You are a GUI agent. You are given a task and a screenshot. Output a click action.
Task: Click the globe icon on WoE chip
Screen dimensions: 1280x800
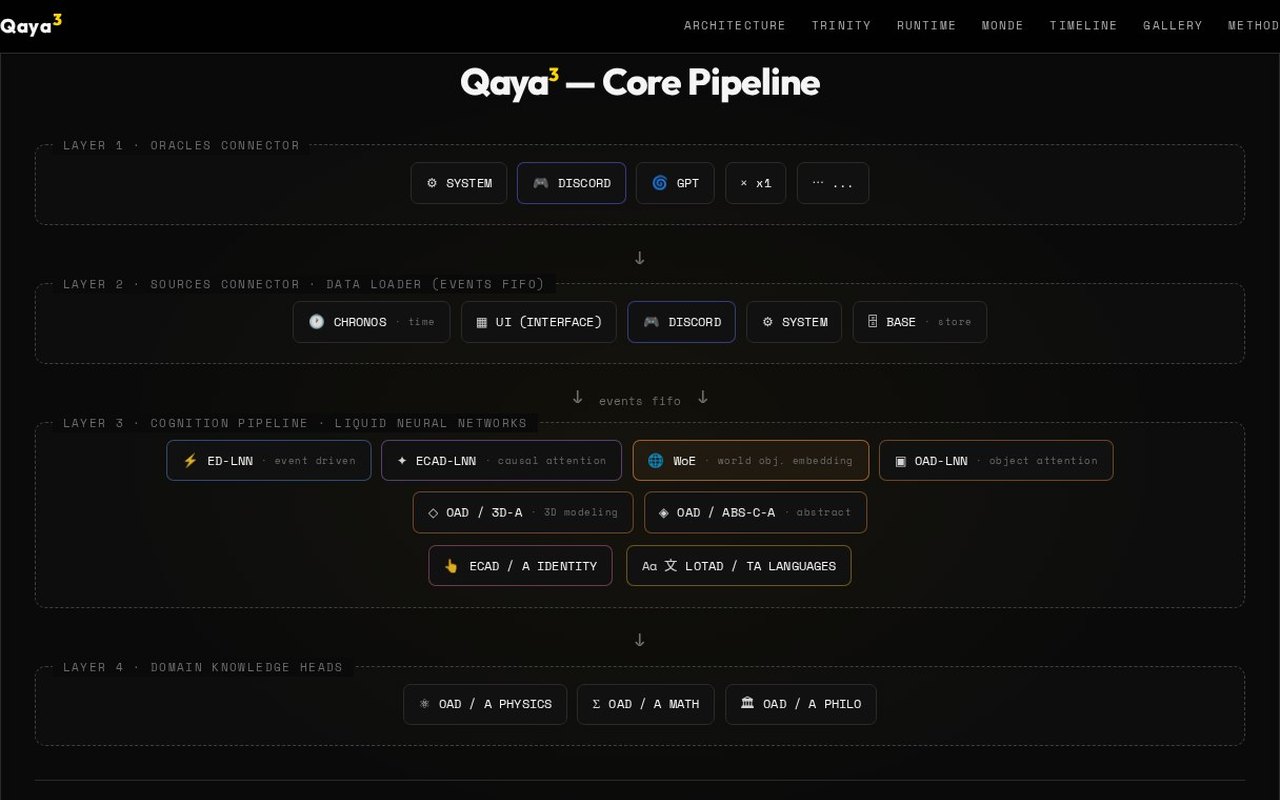click(656, 461)
